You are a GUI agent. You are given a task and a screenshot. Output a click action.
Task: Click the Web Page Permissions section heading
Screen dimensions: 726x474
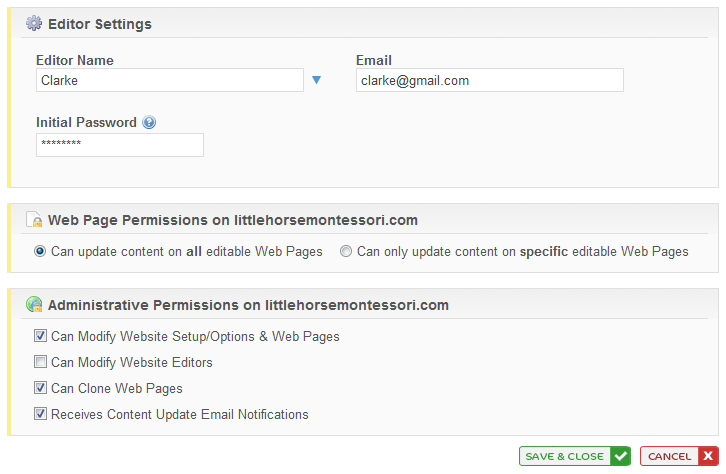pos(233,220)
